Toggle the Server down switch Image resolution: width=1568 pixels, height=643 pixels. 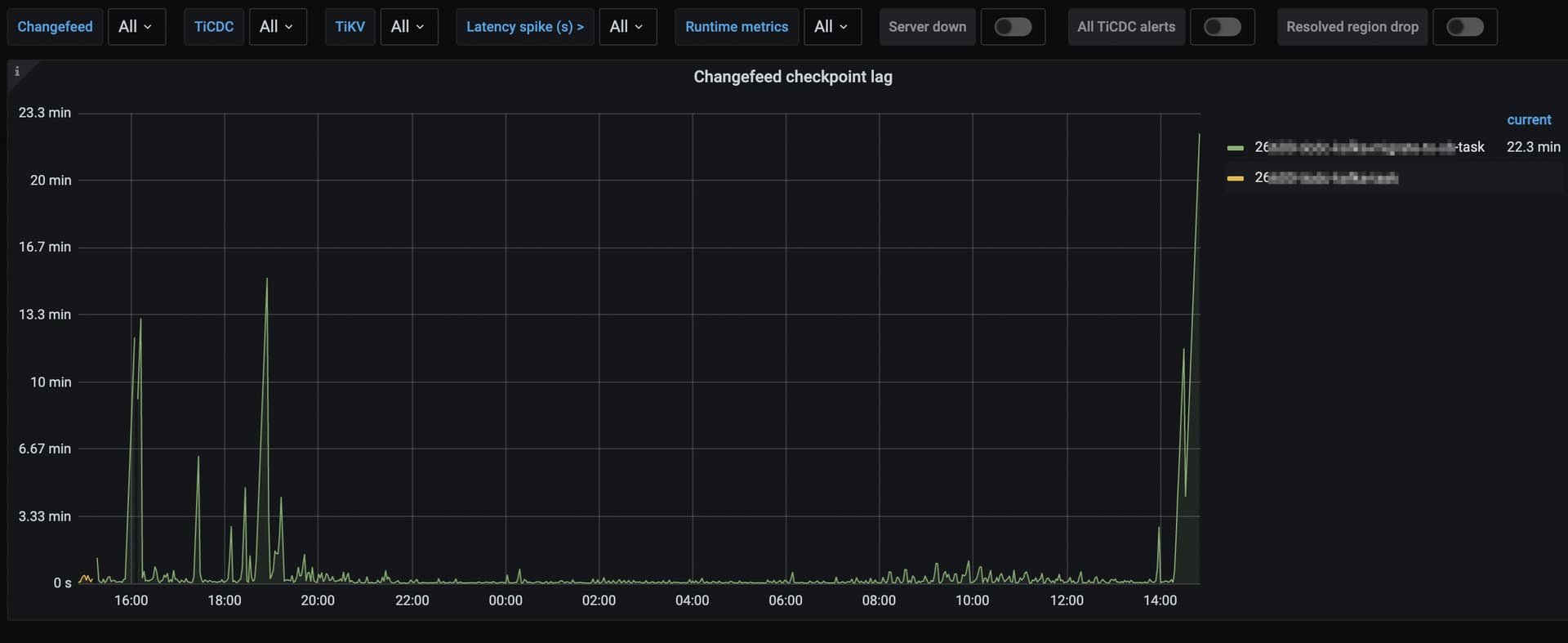[x=1013, y=27]
